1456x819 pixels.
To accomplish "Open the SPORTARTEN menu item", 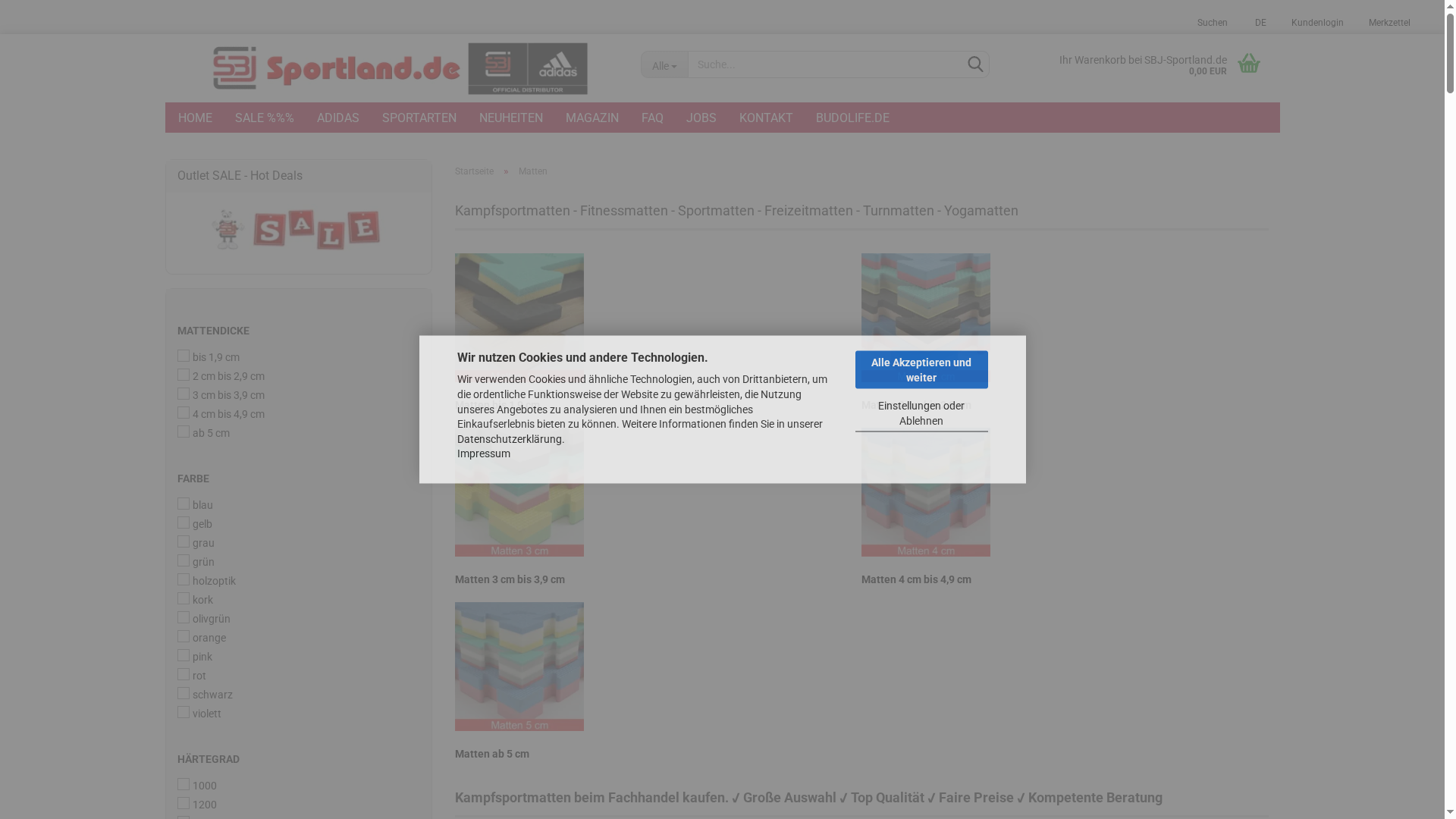I will pos(419,118).
